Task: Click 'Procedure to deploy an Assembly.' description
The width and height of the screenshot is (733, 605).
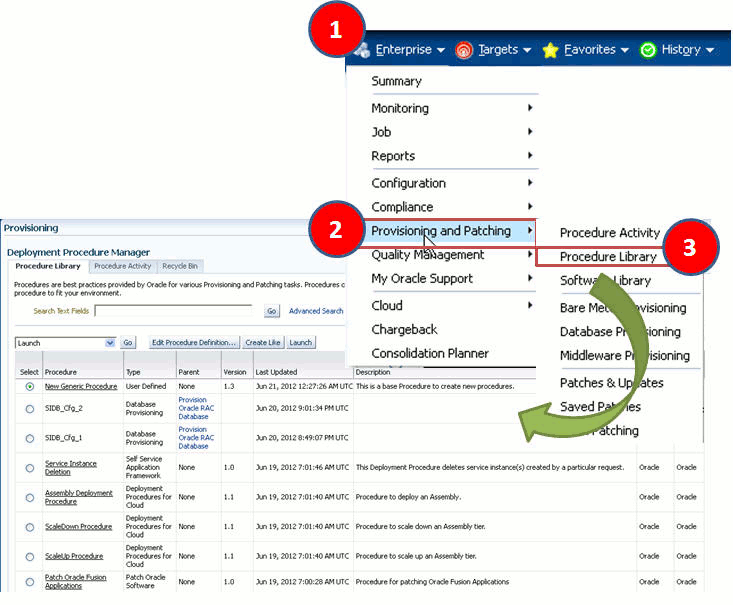Action: point(408,497)
